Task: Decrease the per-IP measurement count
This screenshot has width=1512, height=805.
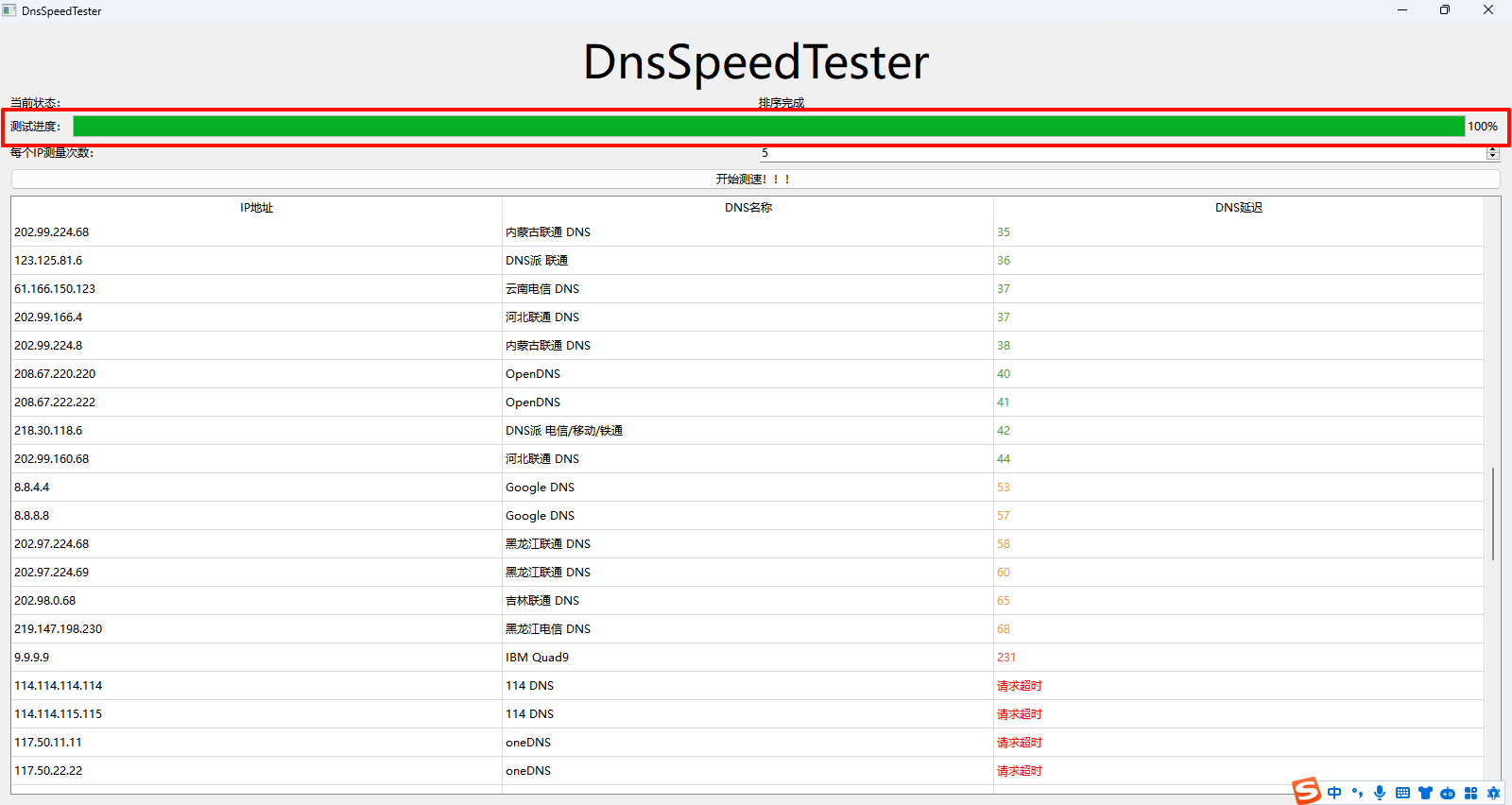Action: click(1493, 156)
